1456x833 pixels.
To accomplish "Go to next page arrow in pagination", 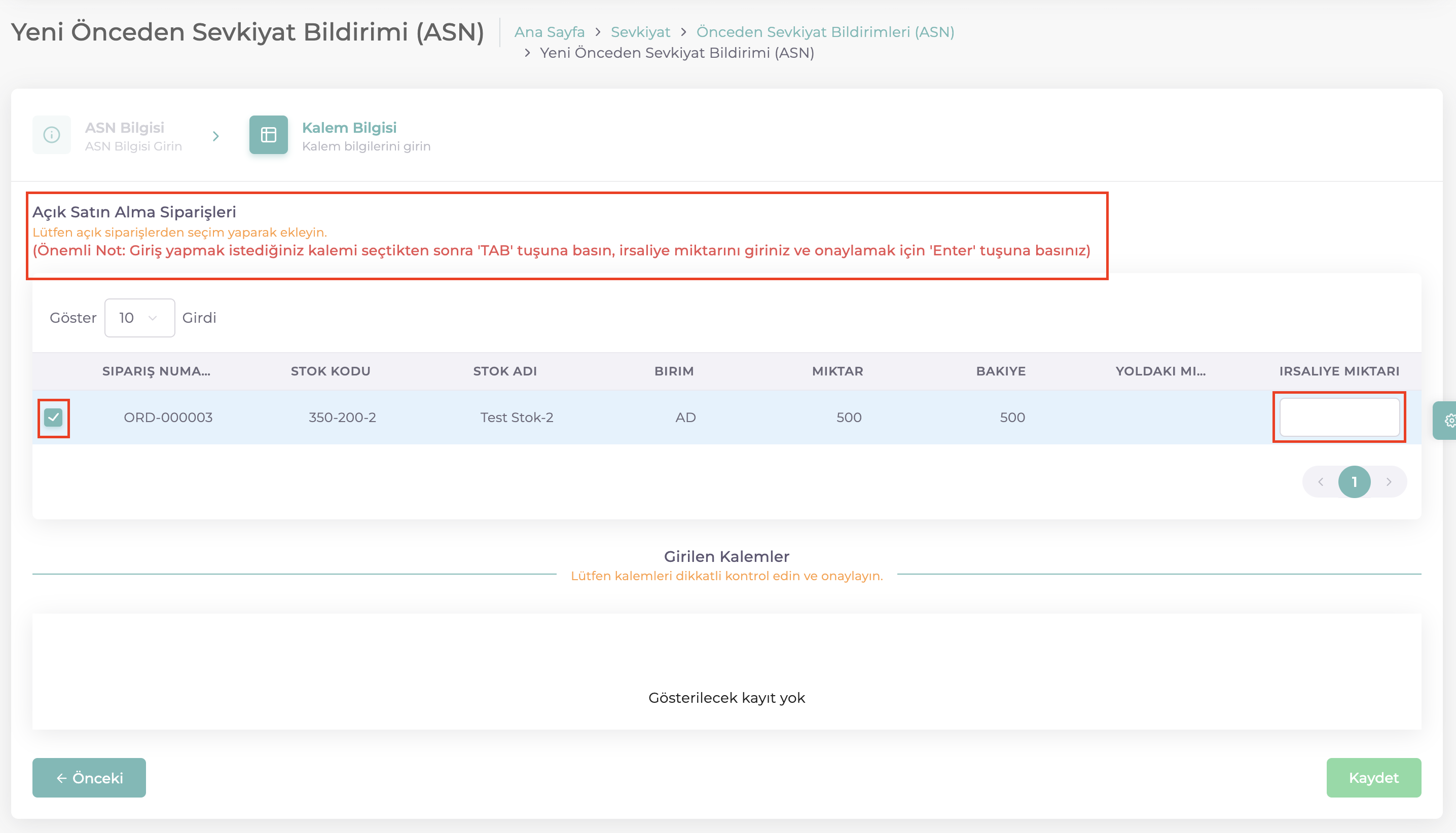I will tap(1389, 482).
